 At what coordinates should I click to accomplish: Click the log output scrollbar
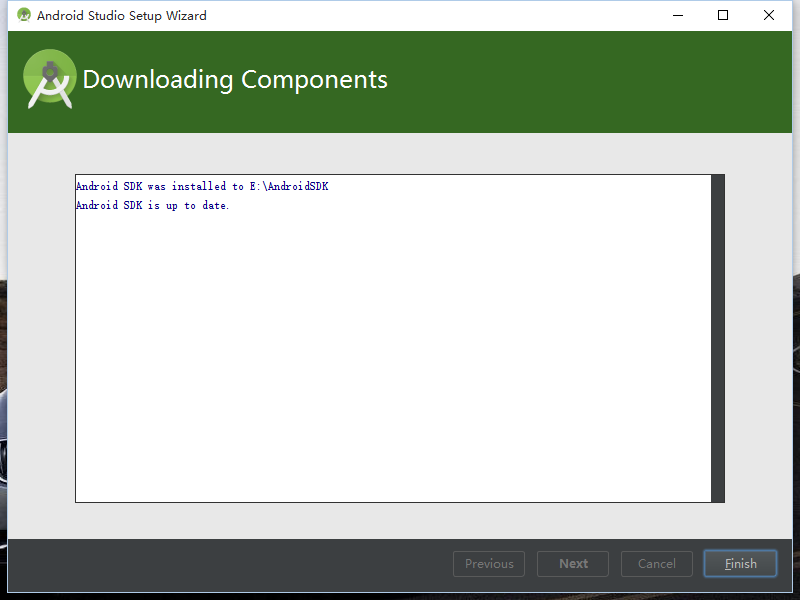718,338
